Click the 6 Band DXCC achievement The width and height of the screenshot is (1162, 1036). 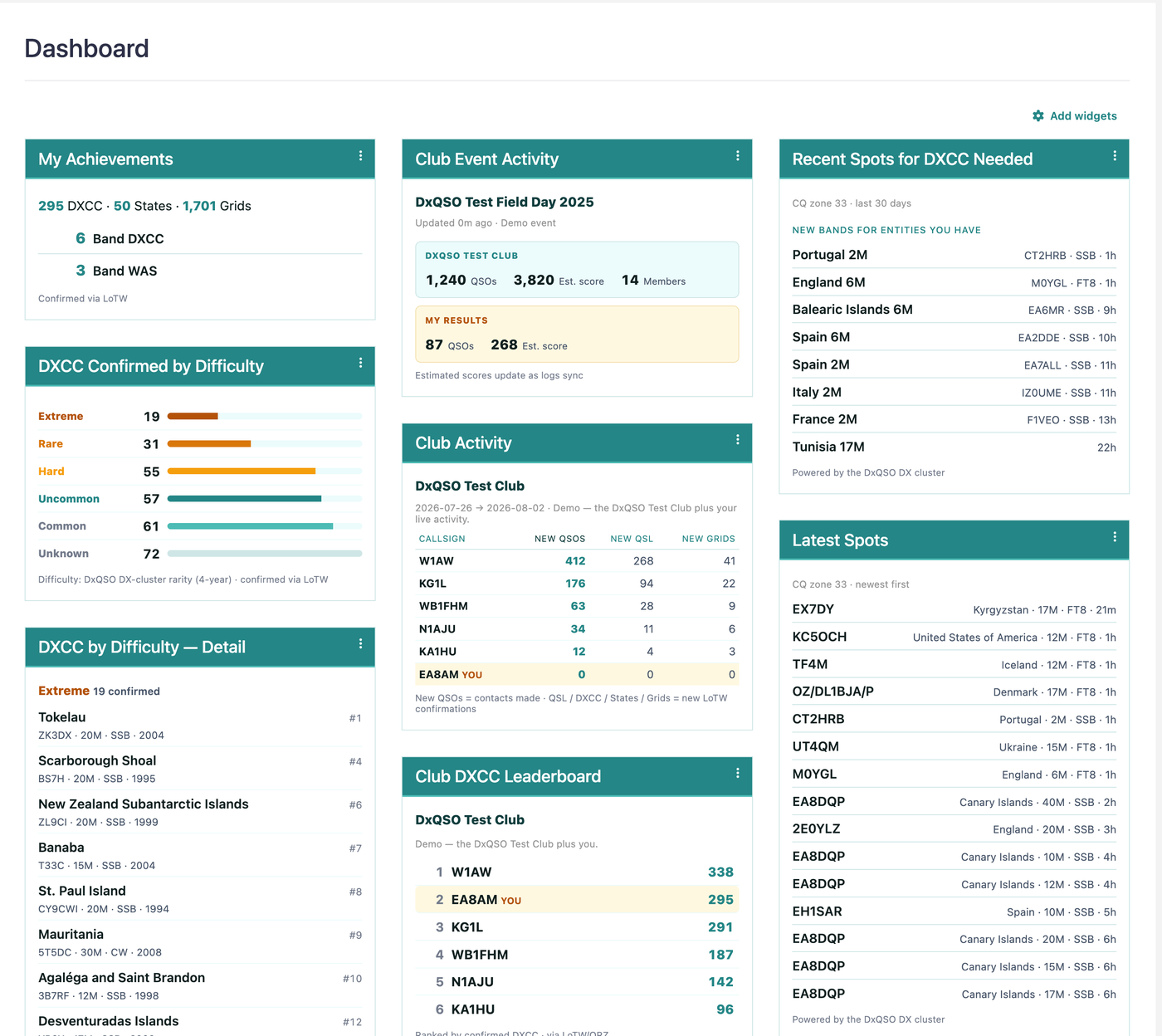coord(200,238)
